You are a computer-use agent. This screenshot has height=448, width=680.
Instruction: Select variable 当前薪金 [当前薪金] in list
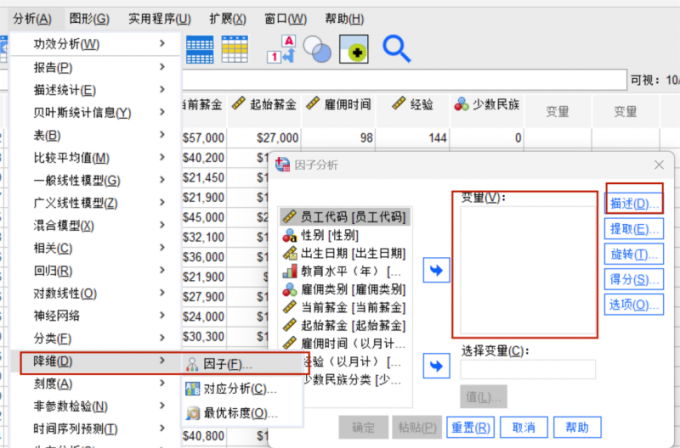click(x=345, y=307)
